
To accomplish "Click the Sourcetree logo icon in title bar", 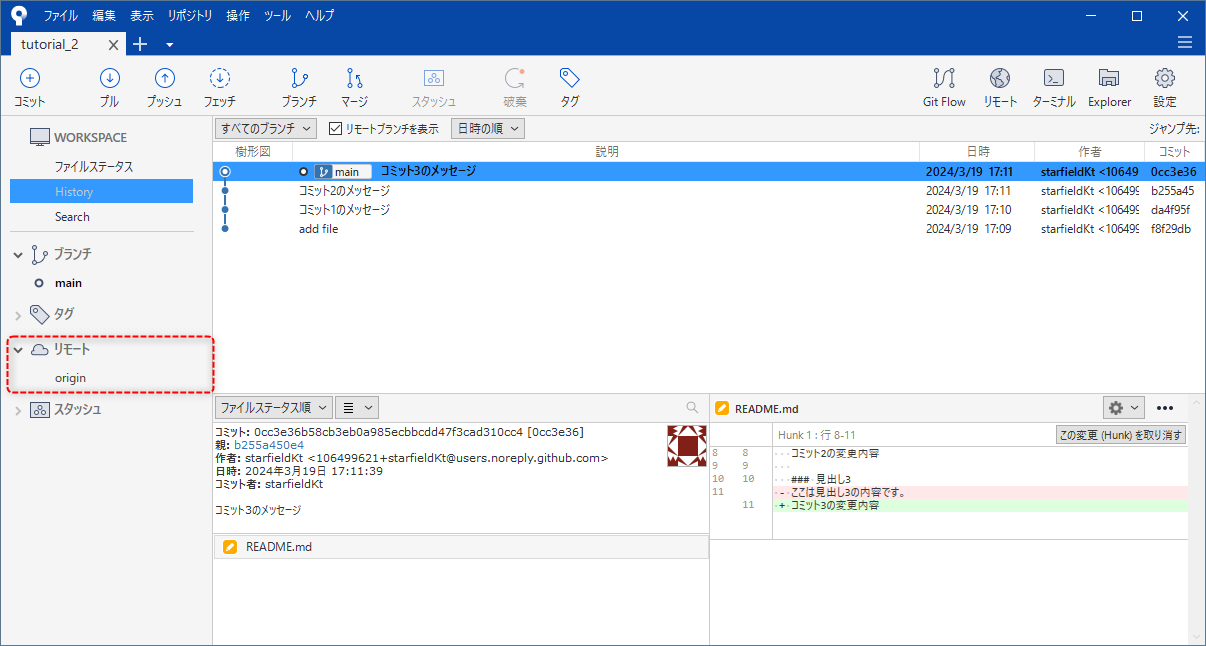I will (18, 15).
